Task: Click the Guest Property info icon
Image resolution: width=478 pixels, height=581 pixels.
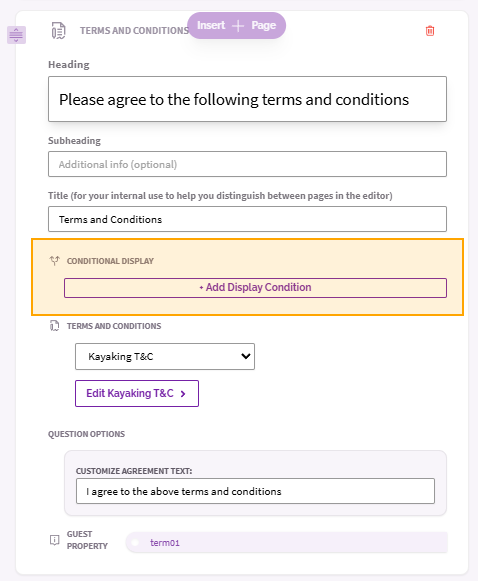Action: [54, 540]
